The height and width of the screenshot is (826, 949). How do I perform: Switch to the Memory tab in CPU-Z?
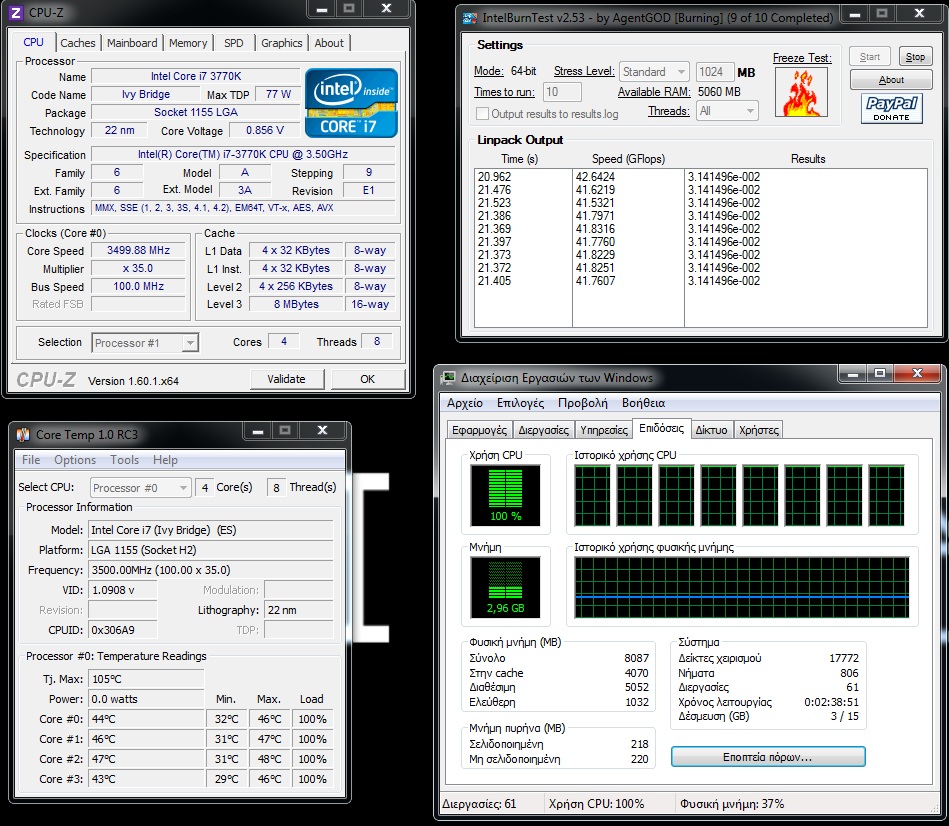(188, 43)
